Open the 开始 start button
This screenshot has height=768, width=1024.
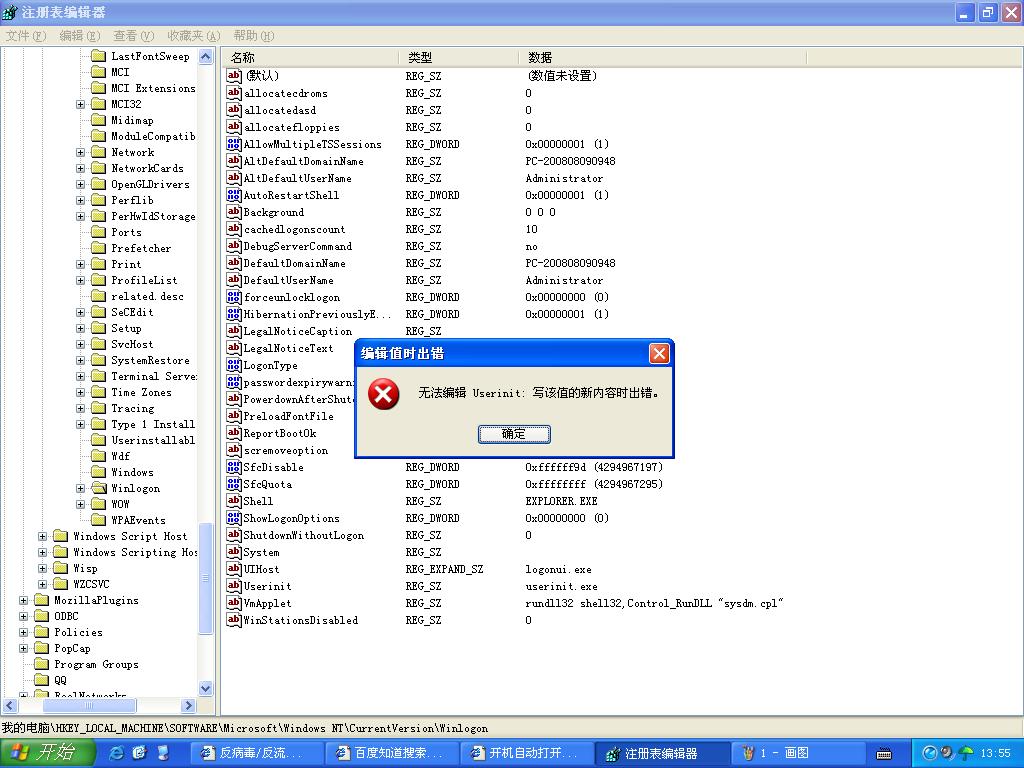48,753
